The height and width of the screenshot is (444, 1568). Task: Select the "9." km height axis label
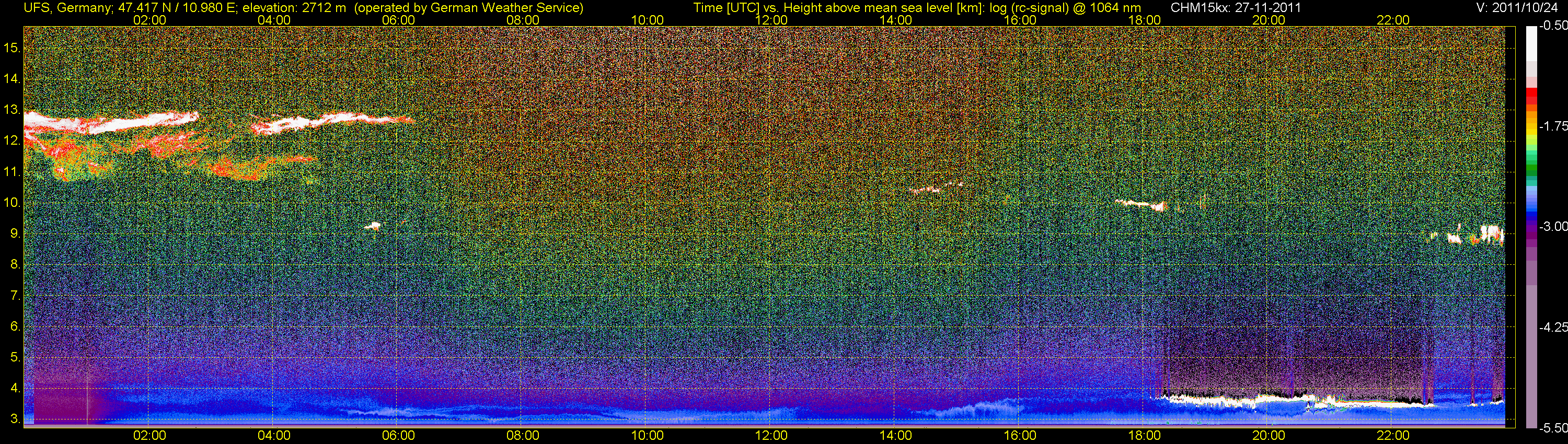(16, 233)
